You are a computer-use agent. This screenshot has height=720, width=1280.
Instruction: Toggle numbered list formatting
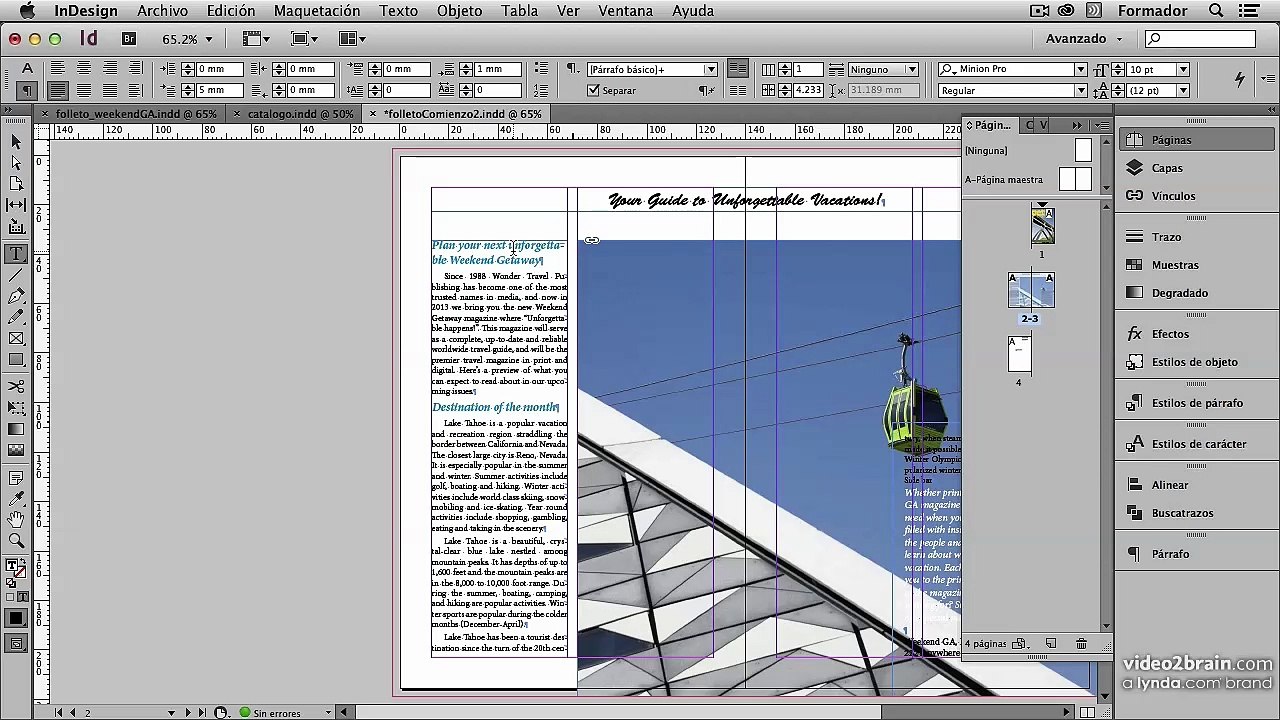541,90
